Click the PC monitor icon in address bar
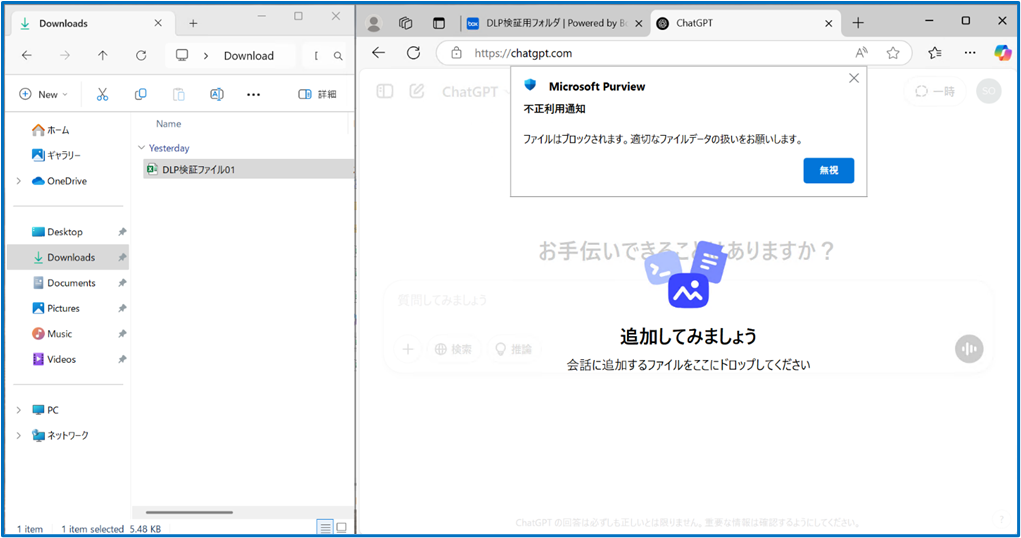 point(182,55)
